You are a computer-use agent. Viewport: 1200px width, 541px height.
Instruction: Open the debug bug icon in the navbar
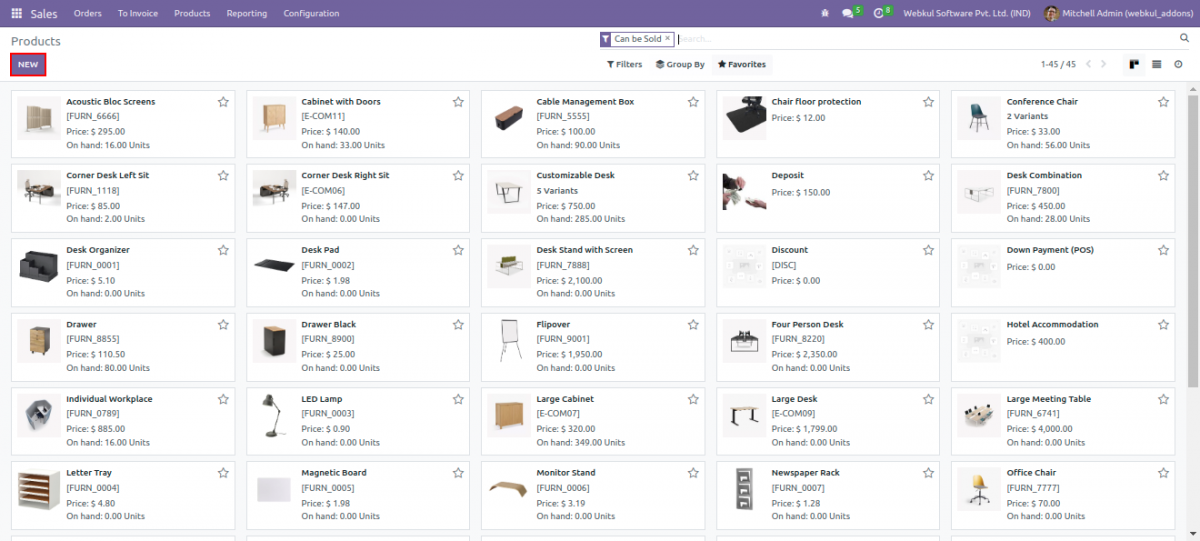(x=825, y=13)
